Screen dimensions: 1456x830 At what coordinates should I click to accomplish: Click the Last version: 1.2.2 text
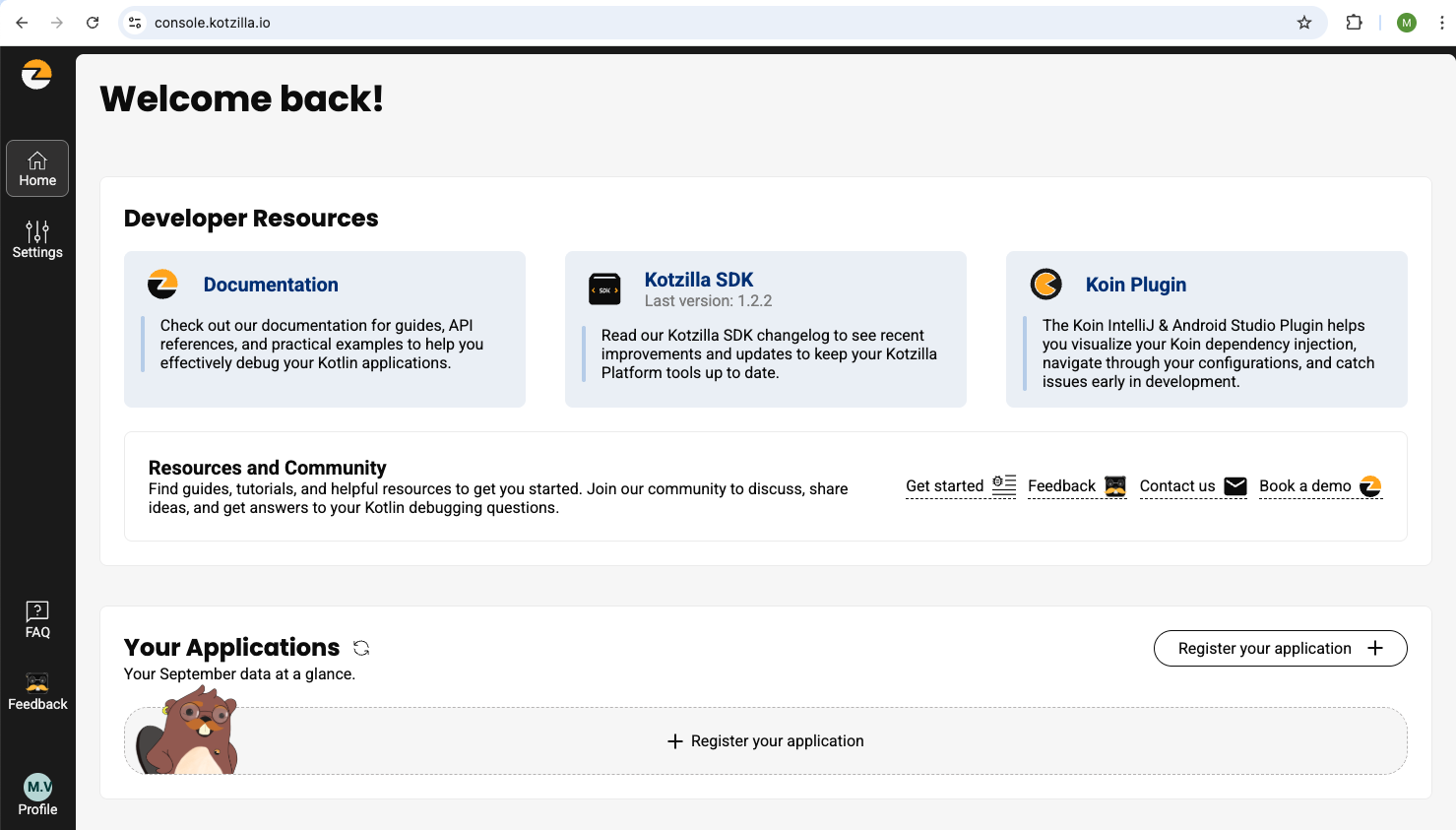point(708,301)
